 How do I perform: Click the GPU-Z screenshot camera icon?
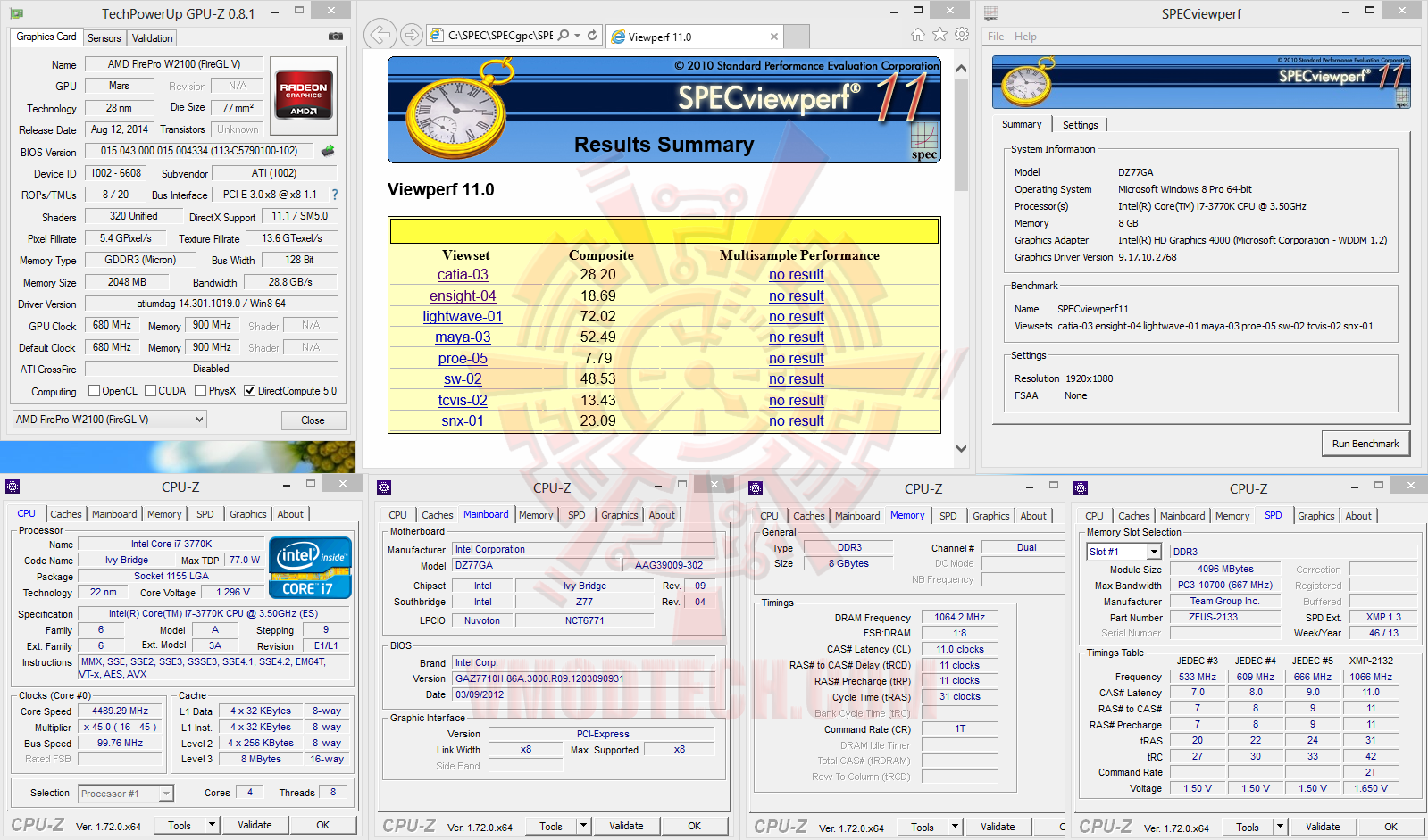coord(335,37)
